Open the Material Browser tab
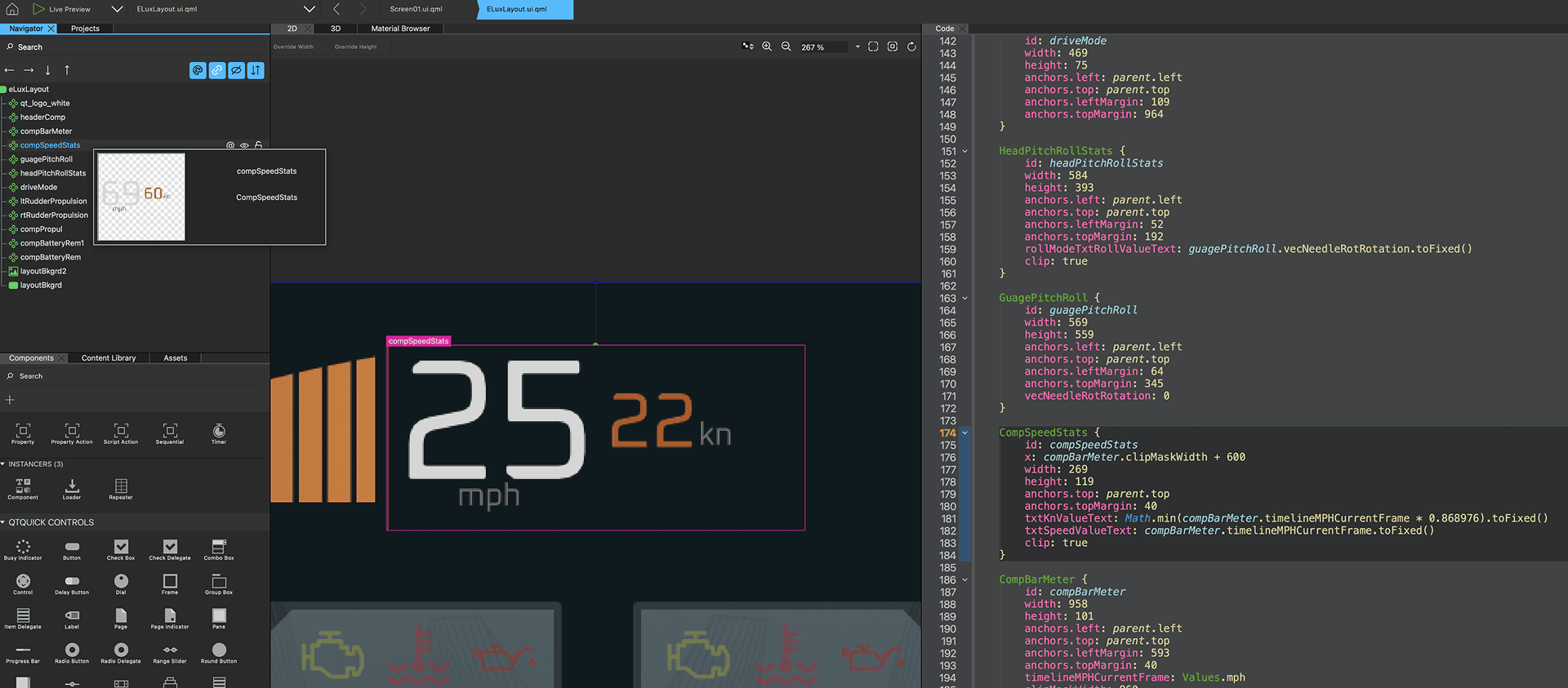Image resolution: width=1568 pixels, height=688 pixels. pyautogui.click(x=400, y=29)
